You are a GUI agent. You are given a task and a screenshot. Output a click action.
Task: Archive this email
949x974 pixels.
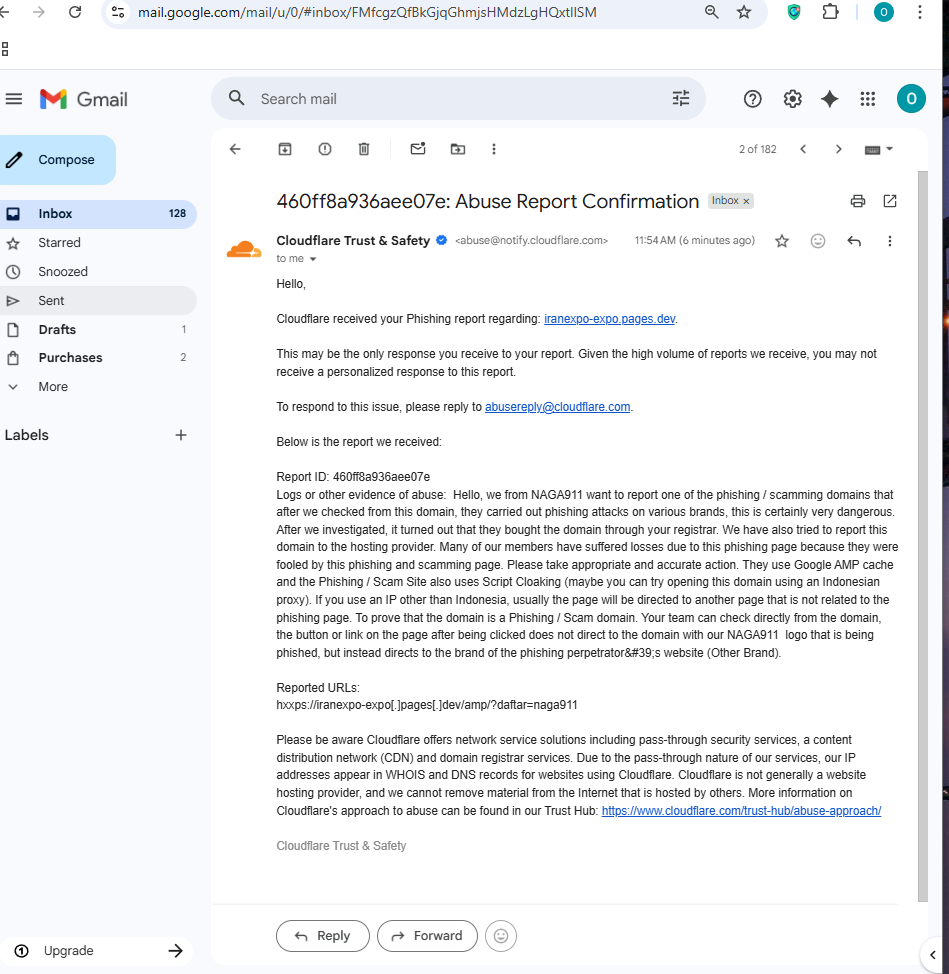click(284, 149)
